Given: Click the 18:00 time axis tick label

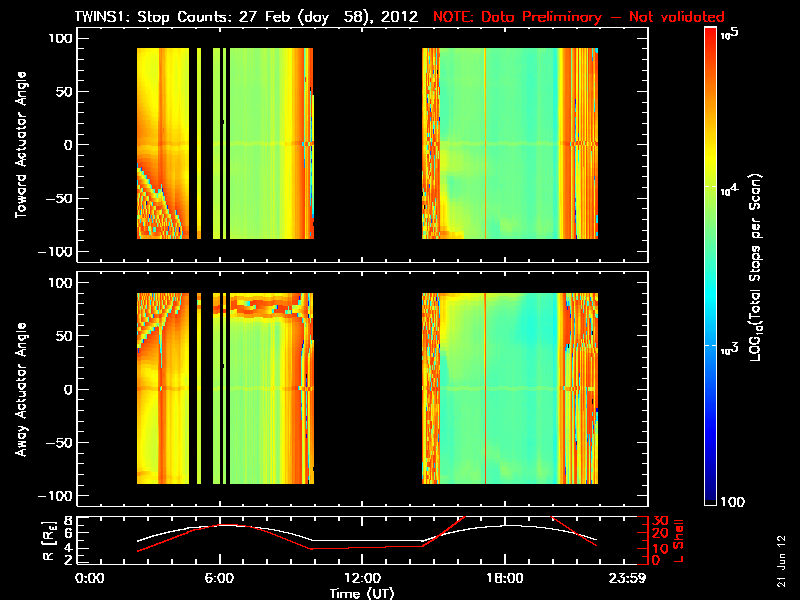Looking at the screenshot, I should [x=505, y=579].
